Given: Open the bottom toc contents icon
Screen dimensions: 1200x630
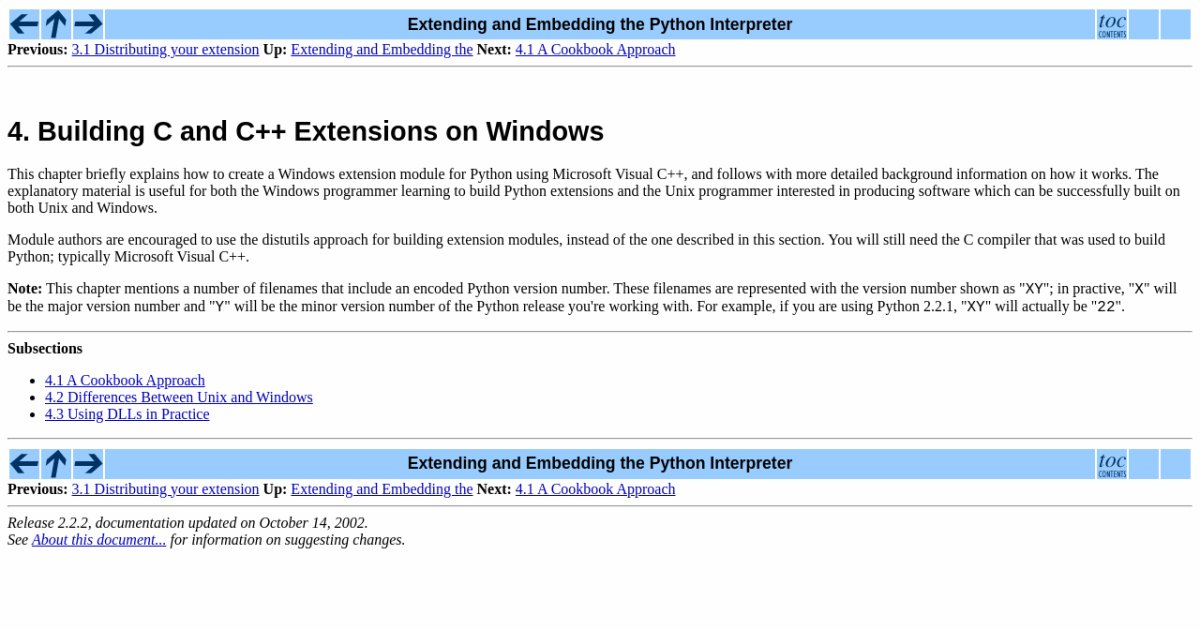Looking at the screenshot, I should [x=1111, y=464].
